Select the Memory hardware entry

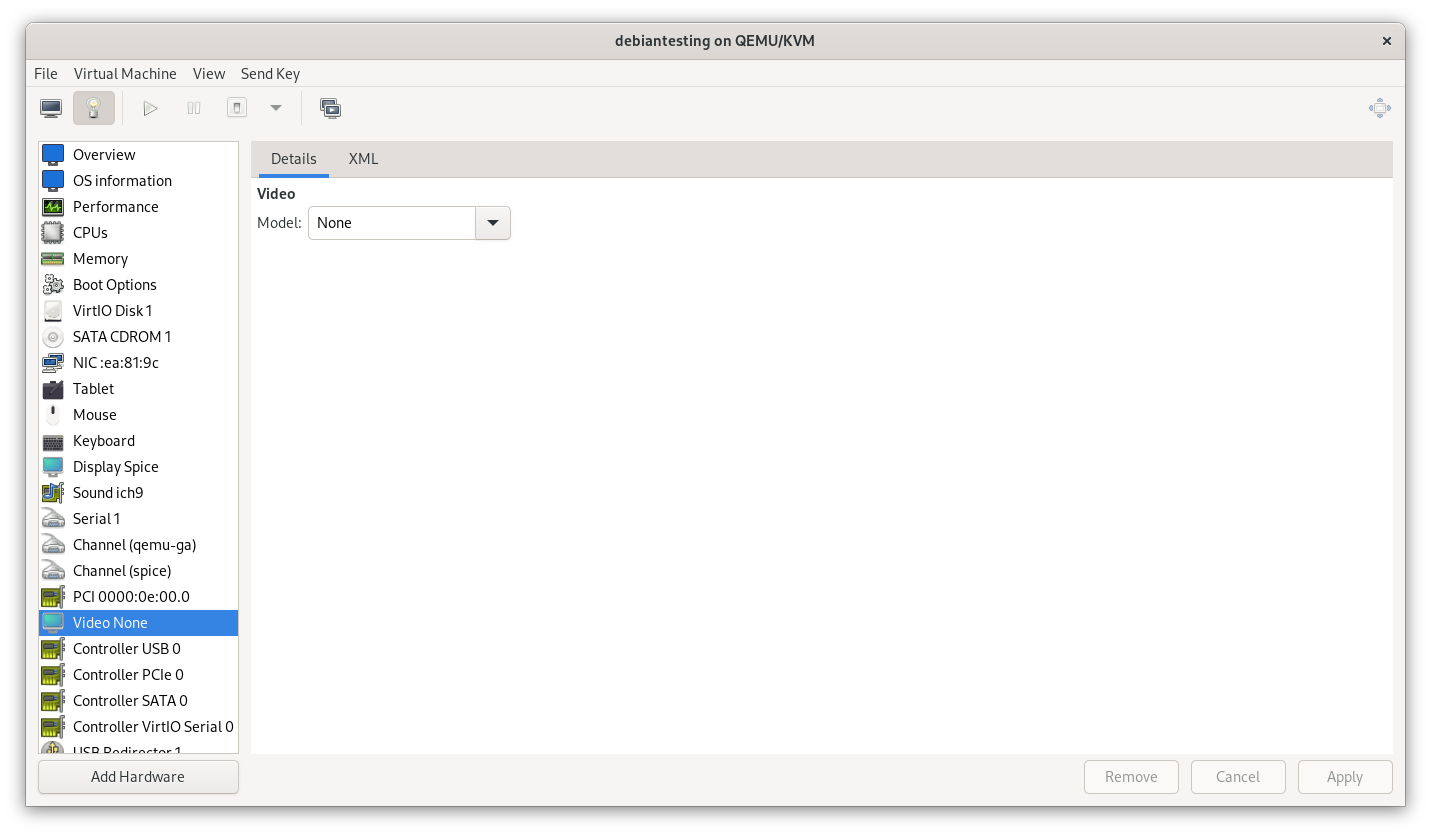point(100,259)
